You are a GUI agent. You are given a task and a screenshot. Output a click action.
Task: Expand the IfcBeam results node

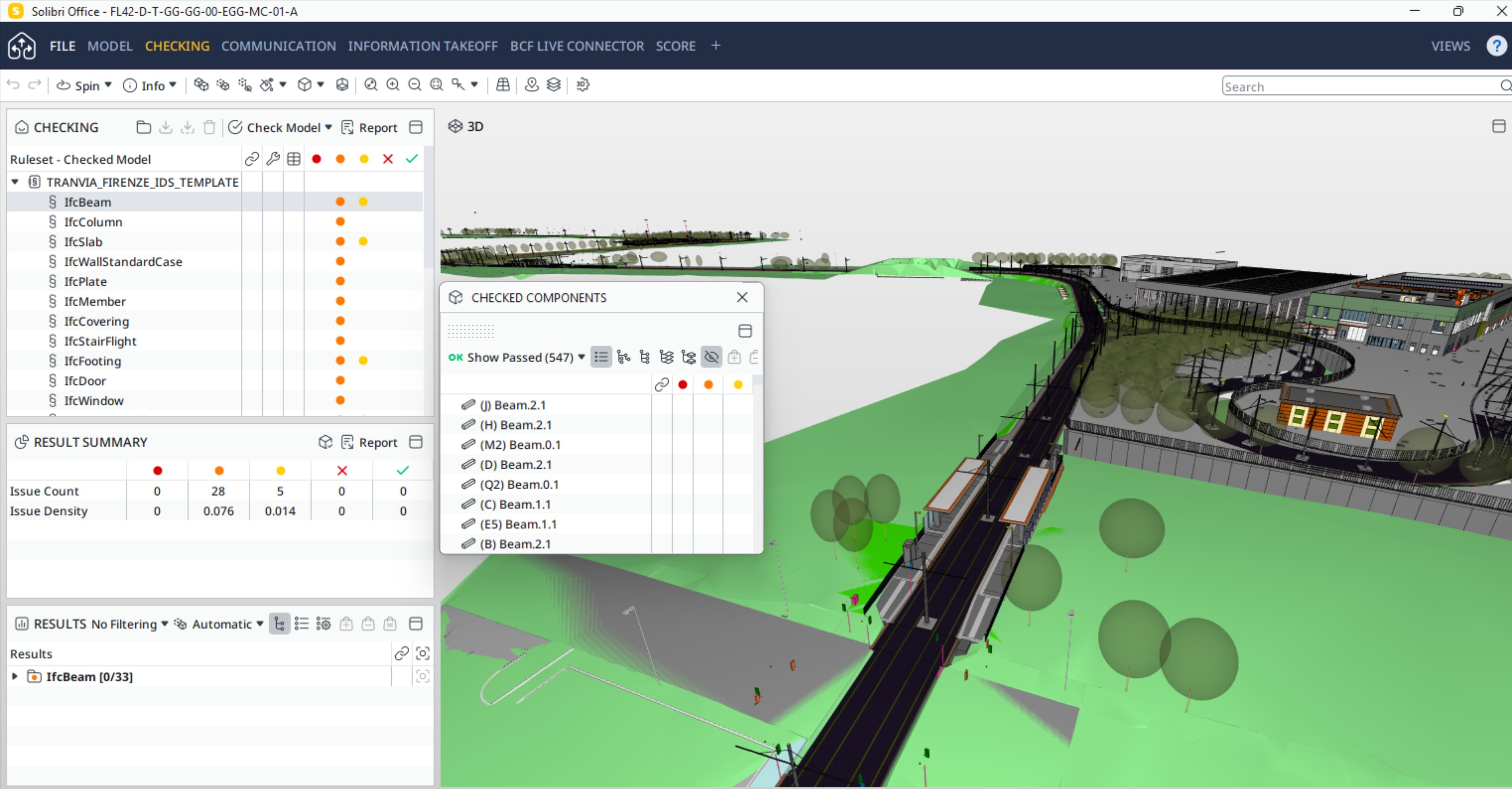pos(14,676)
